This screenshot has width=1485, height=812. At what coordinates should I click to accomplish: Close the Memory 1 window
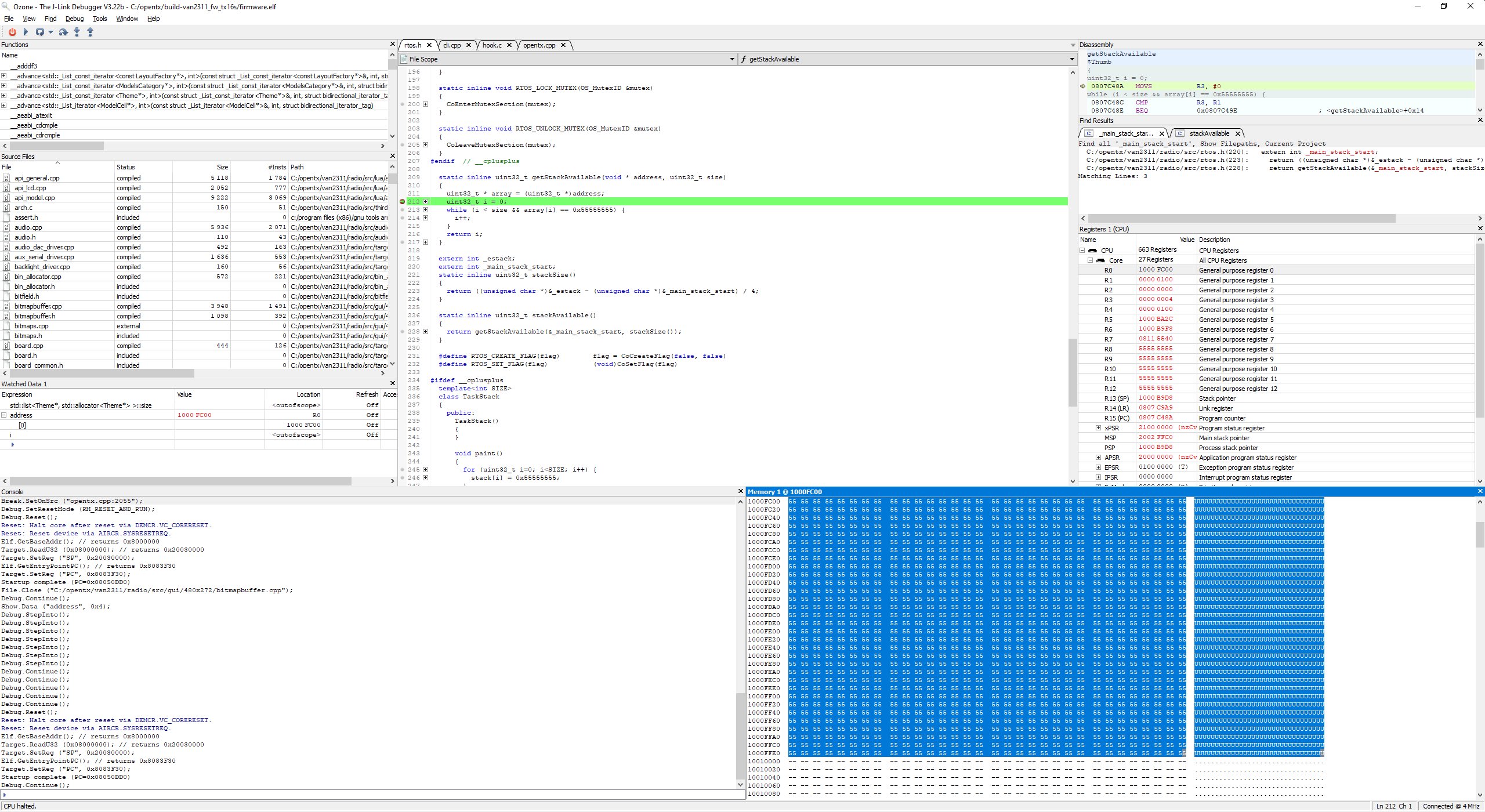pos(1480,491)
